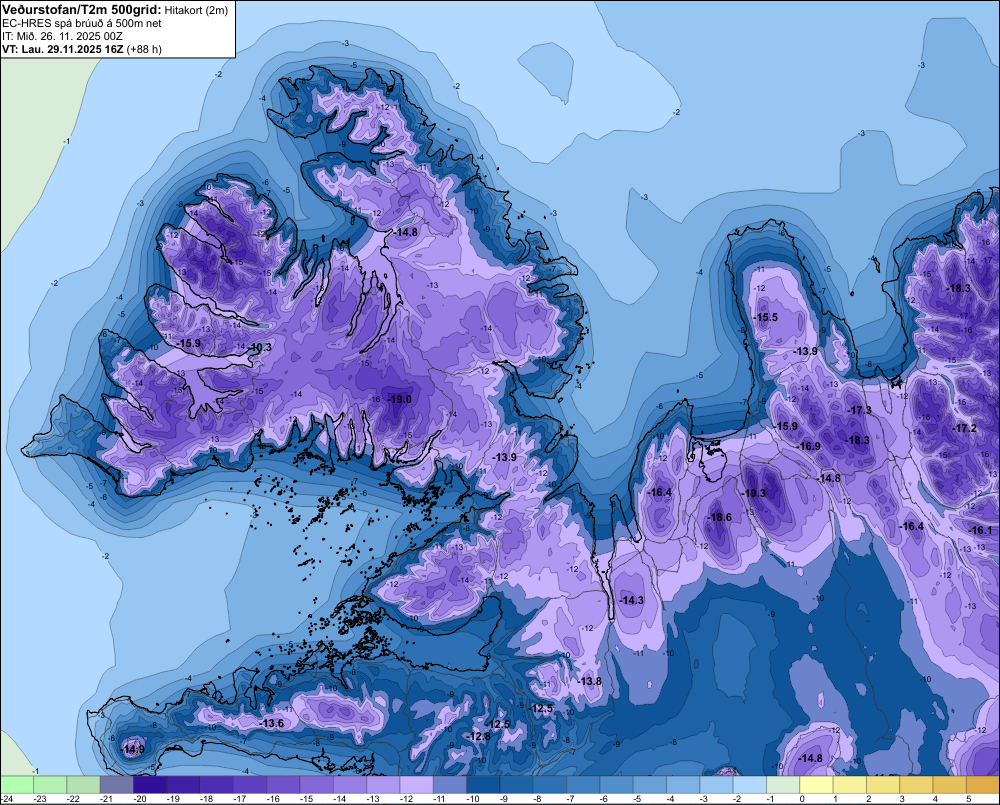Click the -19.3 temperature label
The width and height of the screenshot is (1000, 805).
click(754, 493)
